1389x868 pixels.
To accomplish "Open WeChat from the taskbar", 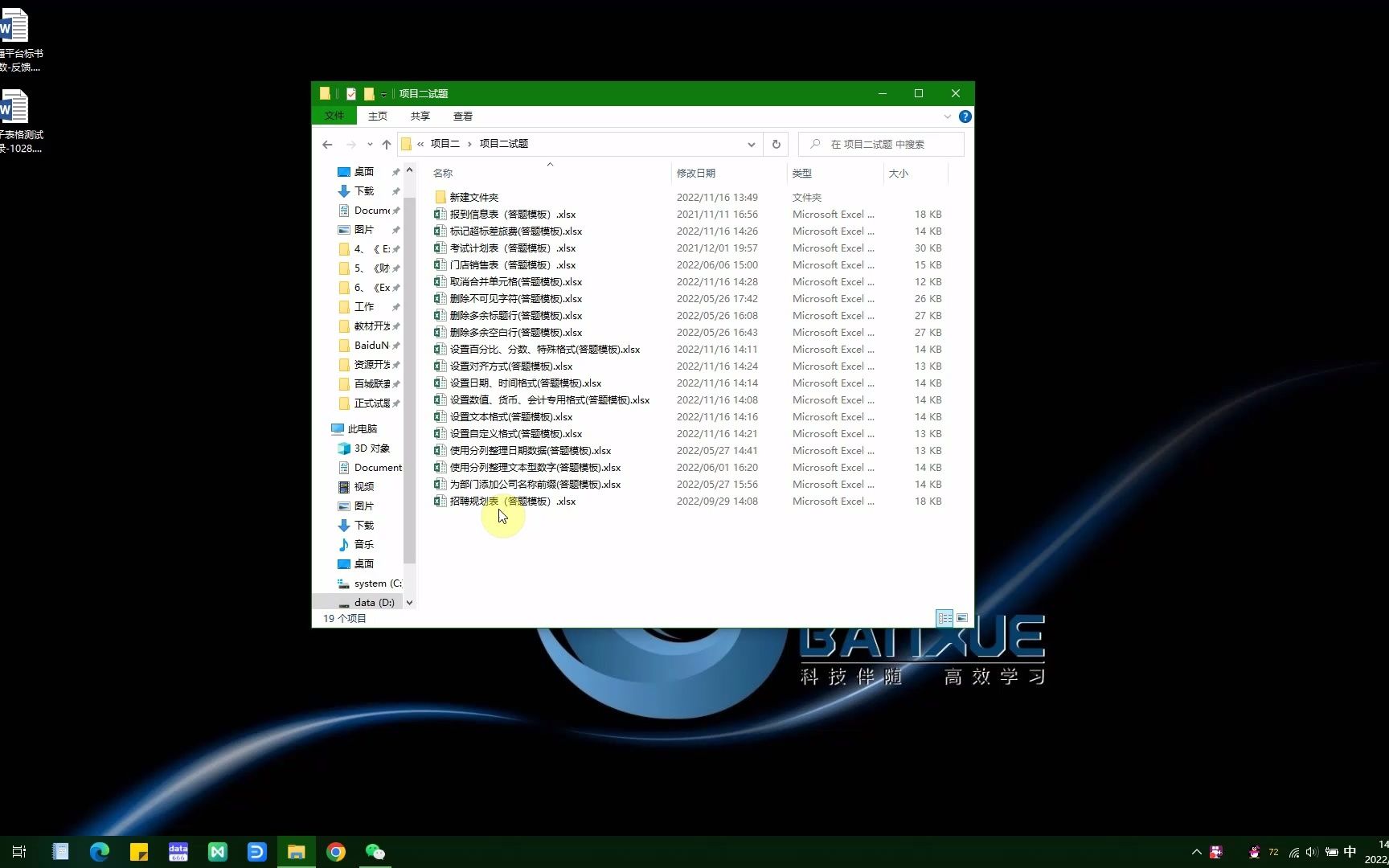I will point(375,852).
